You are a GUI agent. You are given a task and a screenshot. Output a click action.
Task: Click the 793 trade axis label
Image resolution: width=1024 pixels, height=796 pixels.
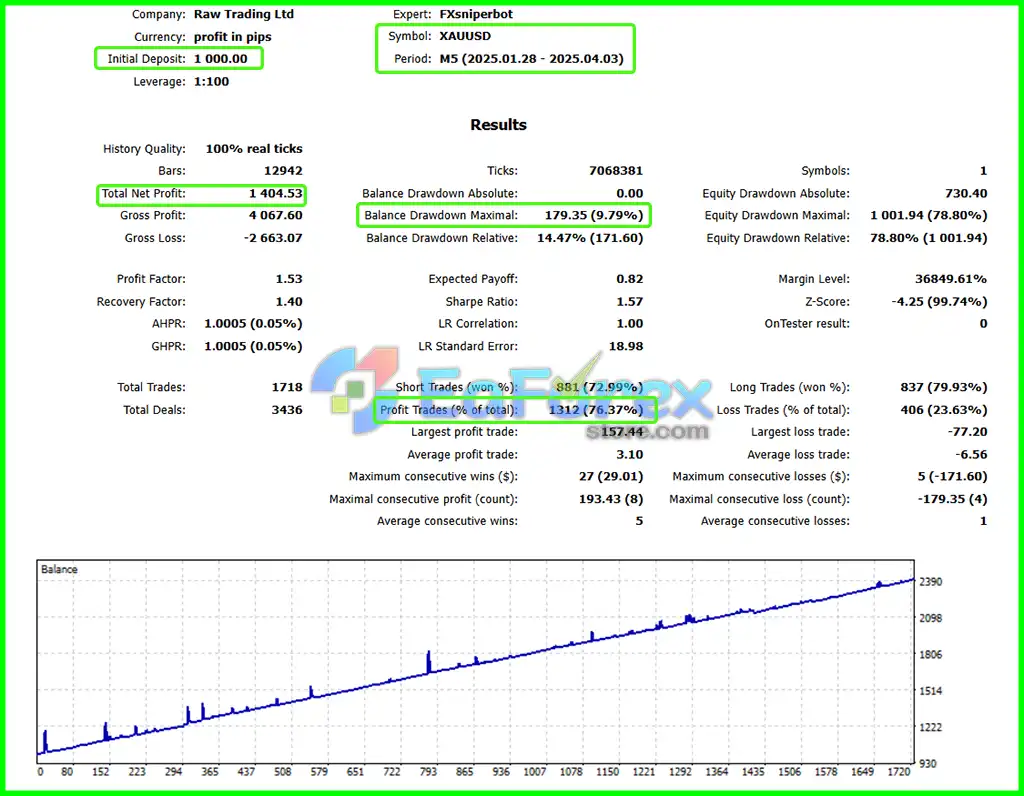tap(428, 772)
